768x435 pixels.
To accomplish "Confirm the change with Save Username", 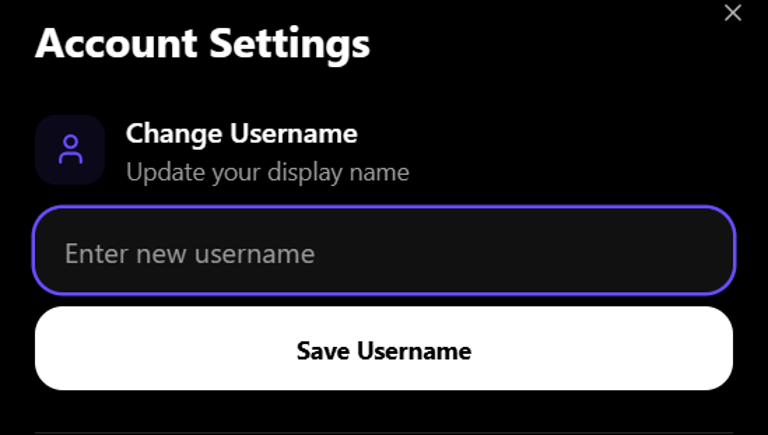I will 384,350.
